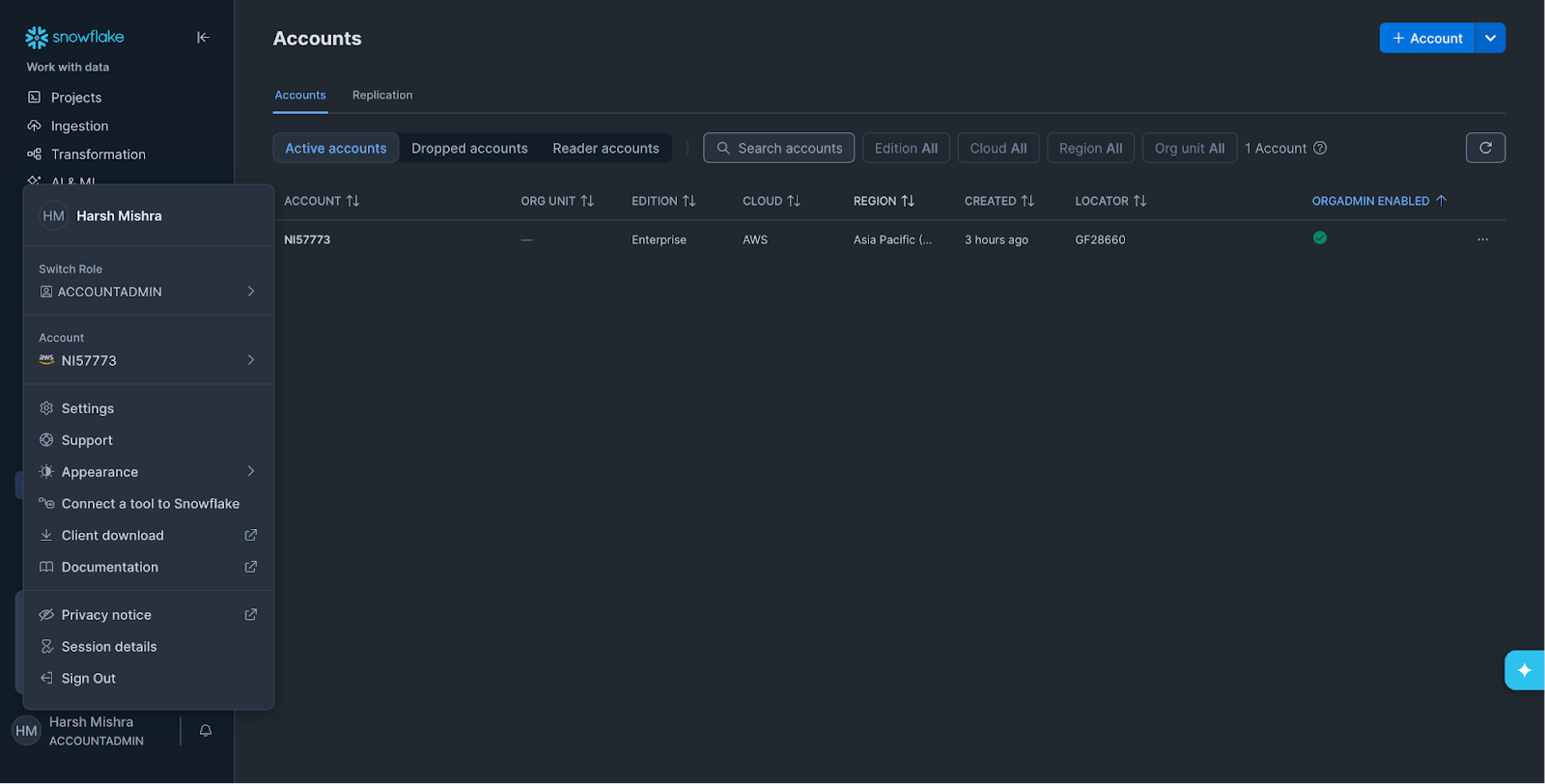Expand Account NI57773 submenu
Image resolution: width=1545 pixels, height=784 pixels.
point(149,360)
